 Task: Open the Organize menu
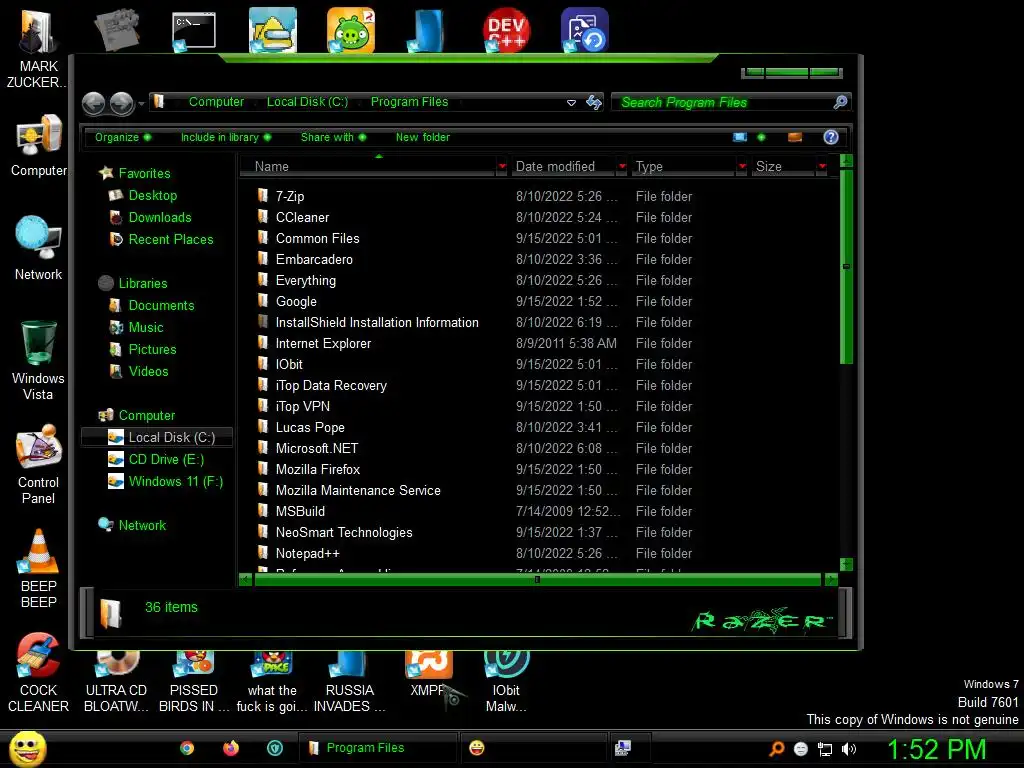pos(123,137)
